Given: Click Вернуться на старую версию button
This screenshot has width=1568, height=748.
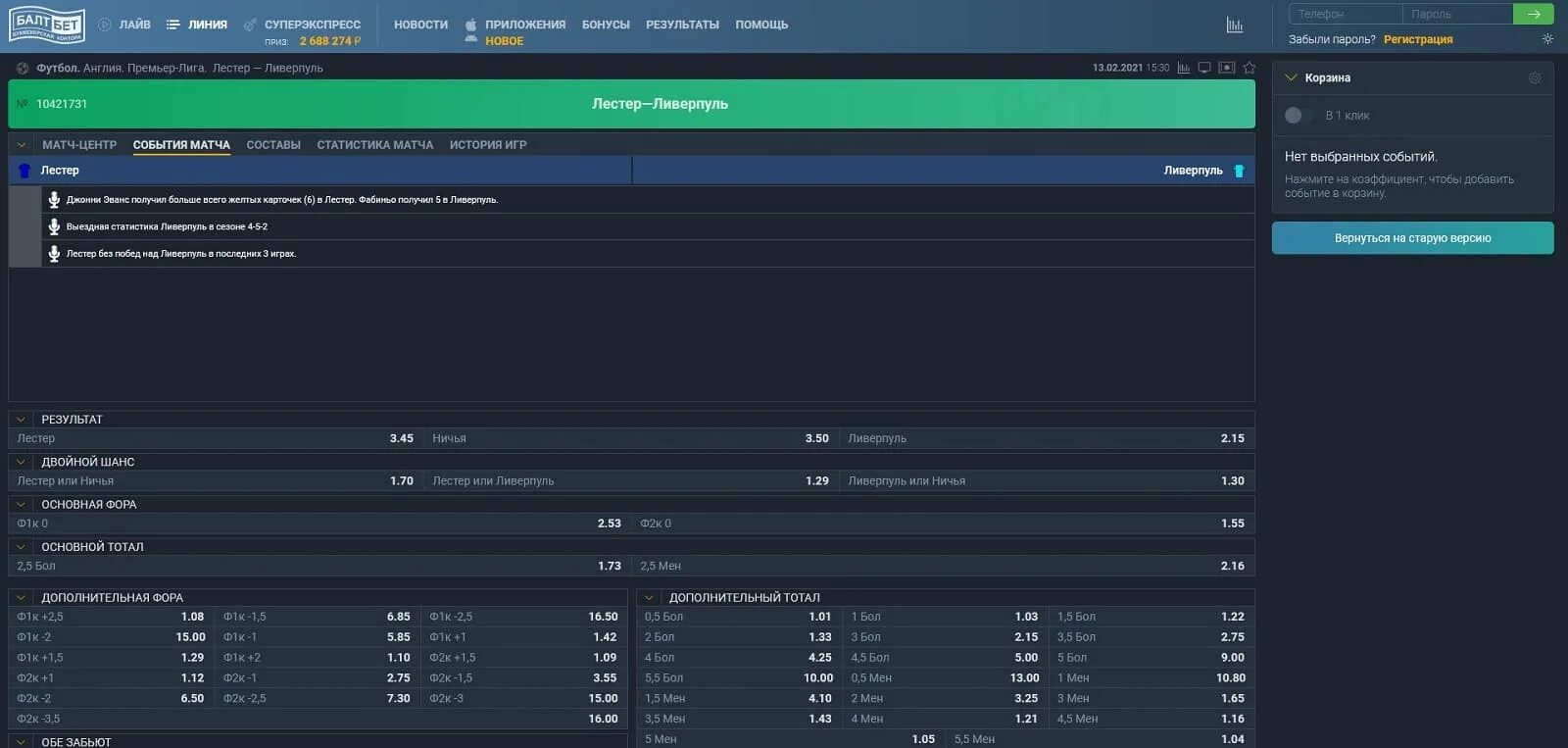Looking at the screenshot, I should click(1412, 238).
